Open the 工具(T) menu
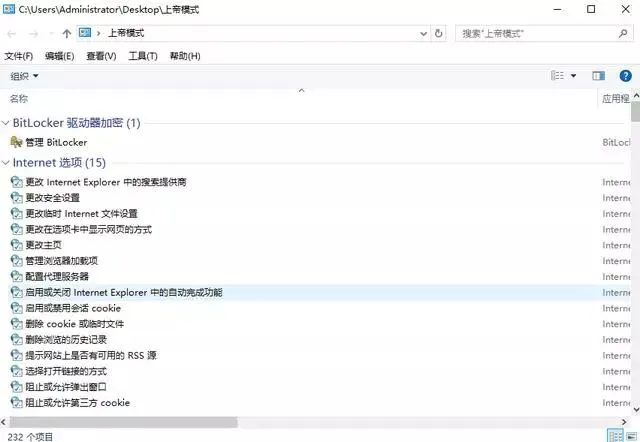The height and width of the screenshot is (442, 640). (x=143, y=56)
